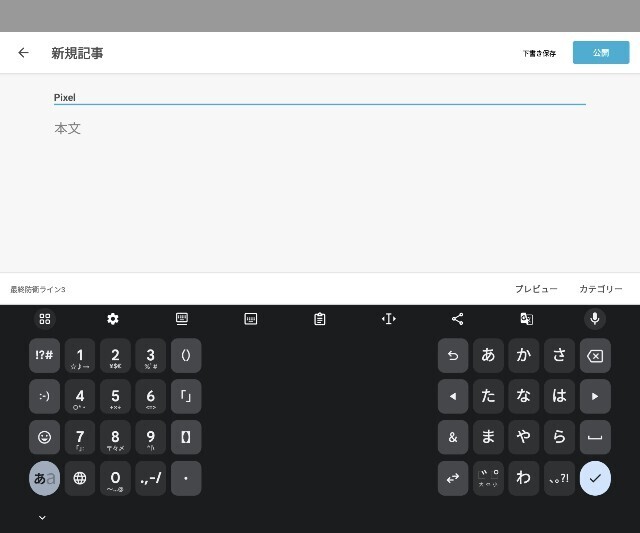Image resolution: width=640 pixels, height=533 pixels.
Task: Tap the number 1 key
Action: pos(80,355)
